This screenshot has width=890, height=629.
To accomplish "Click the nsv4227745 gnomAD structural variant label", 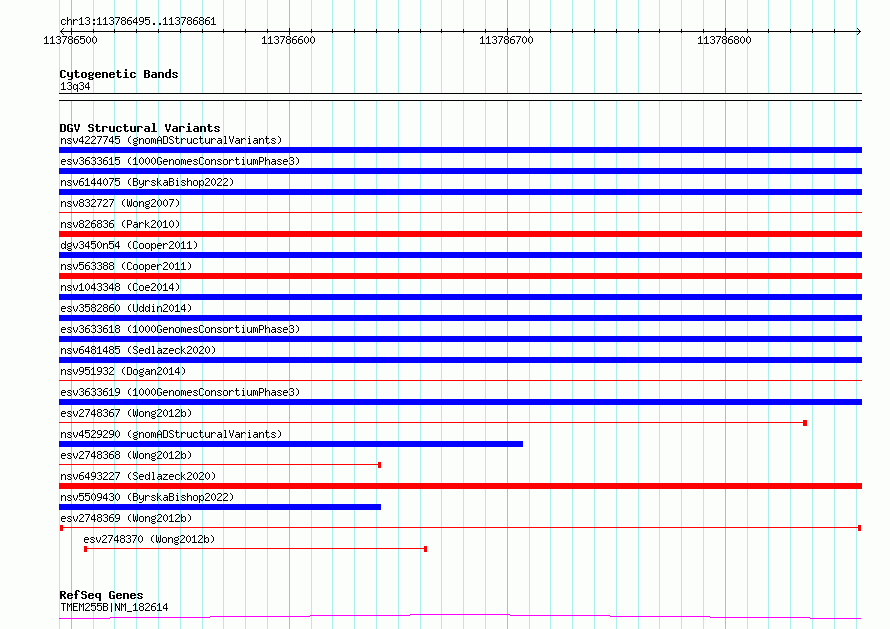I will click(x=170, y=140).
